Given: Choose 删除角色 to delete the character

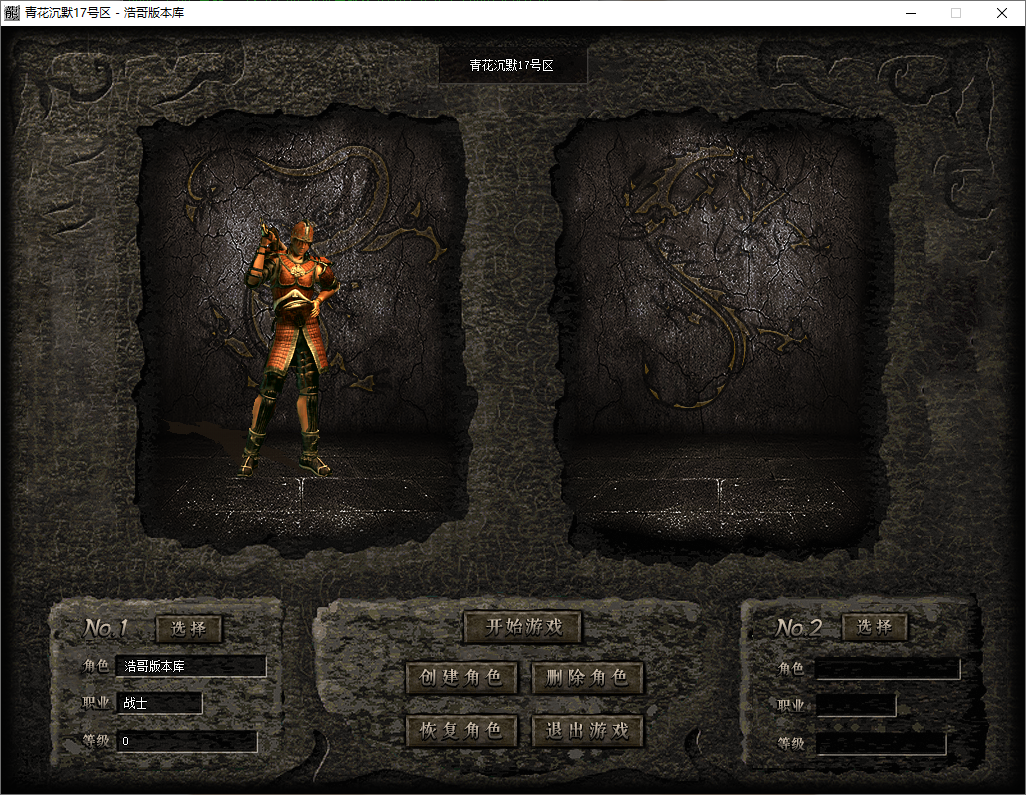Looking at the screenshot, I should click(587, 678).
